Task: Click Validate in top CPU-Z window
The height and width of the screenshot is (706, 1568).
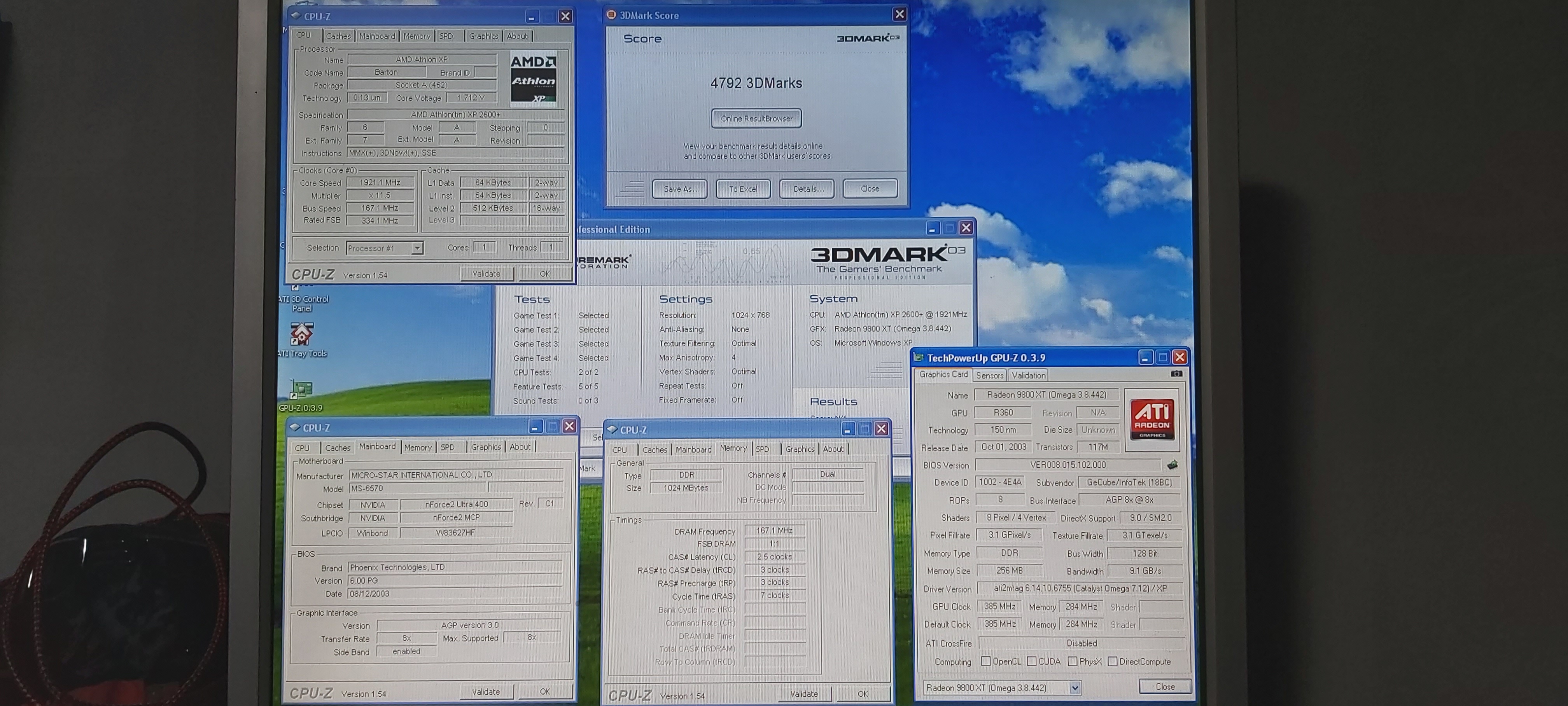Action: click(x=486, y=274)
